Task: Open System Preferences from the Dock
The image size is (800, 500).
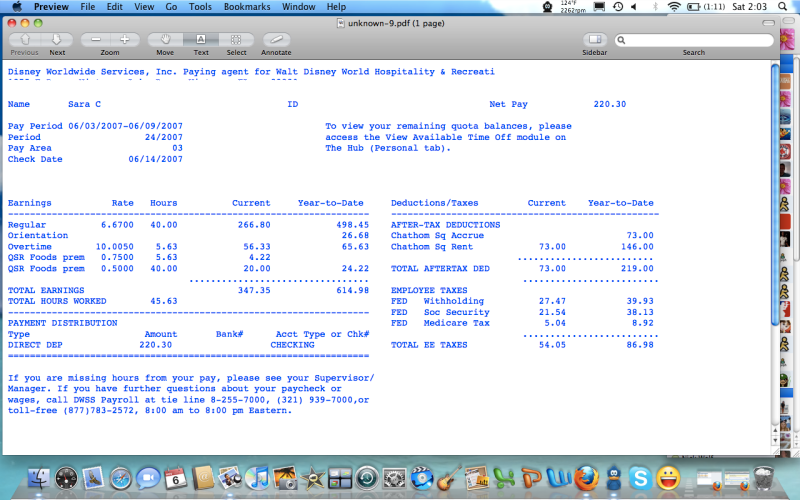Action: coord(394,478)
